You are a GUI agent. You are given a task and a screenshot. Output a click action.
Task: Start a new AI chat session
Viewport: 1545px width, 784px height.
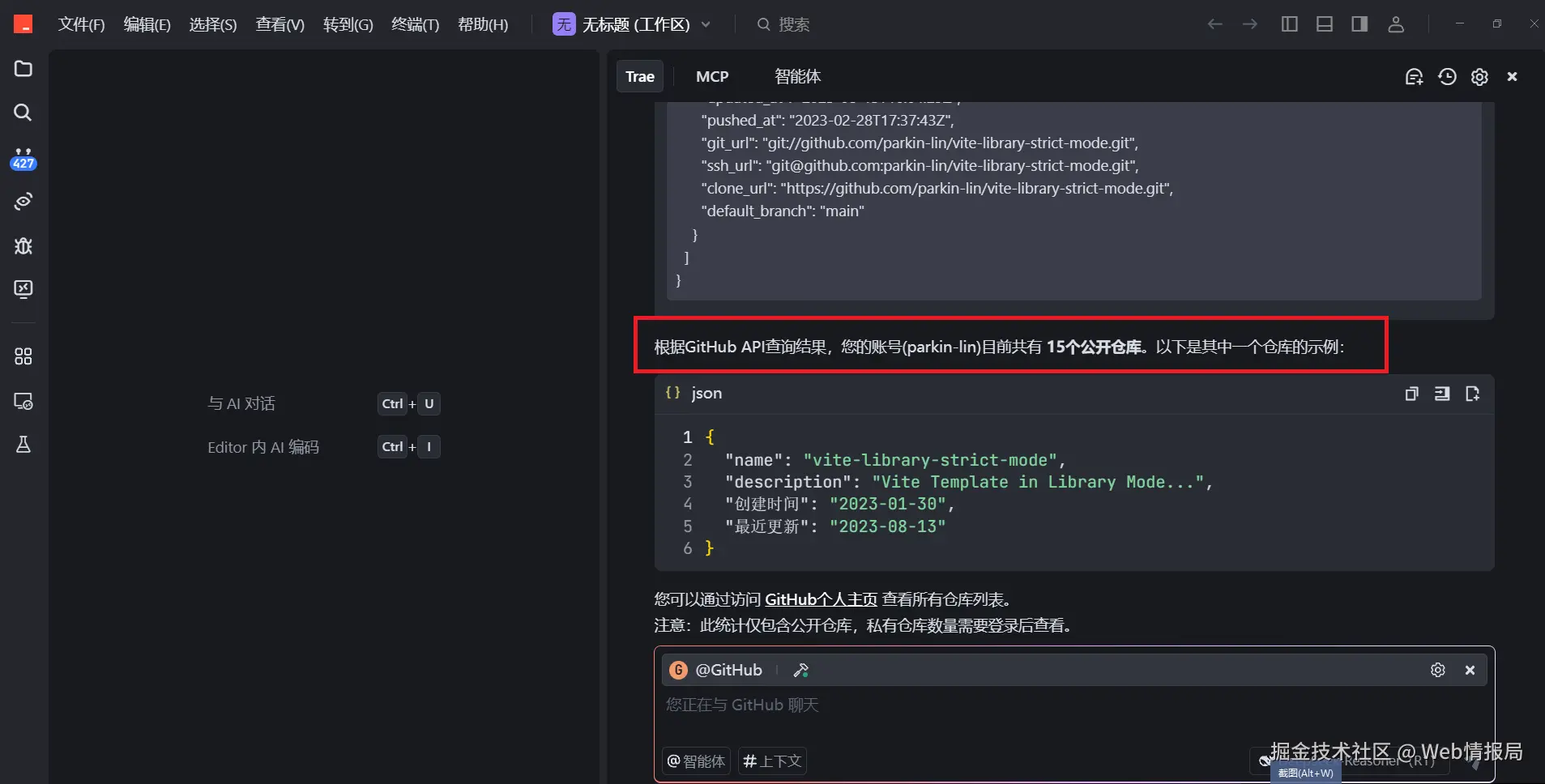1415,76
